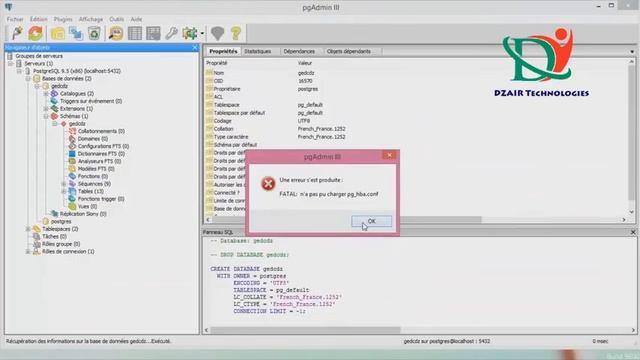
Task: Collapse the PostgreSQL 9.3 server node
Action: click(x=19, y=71)
